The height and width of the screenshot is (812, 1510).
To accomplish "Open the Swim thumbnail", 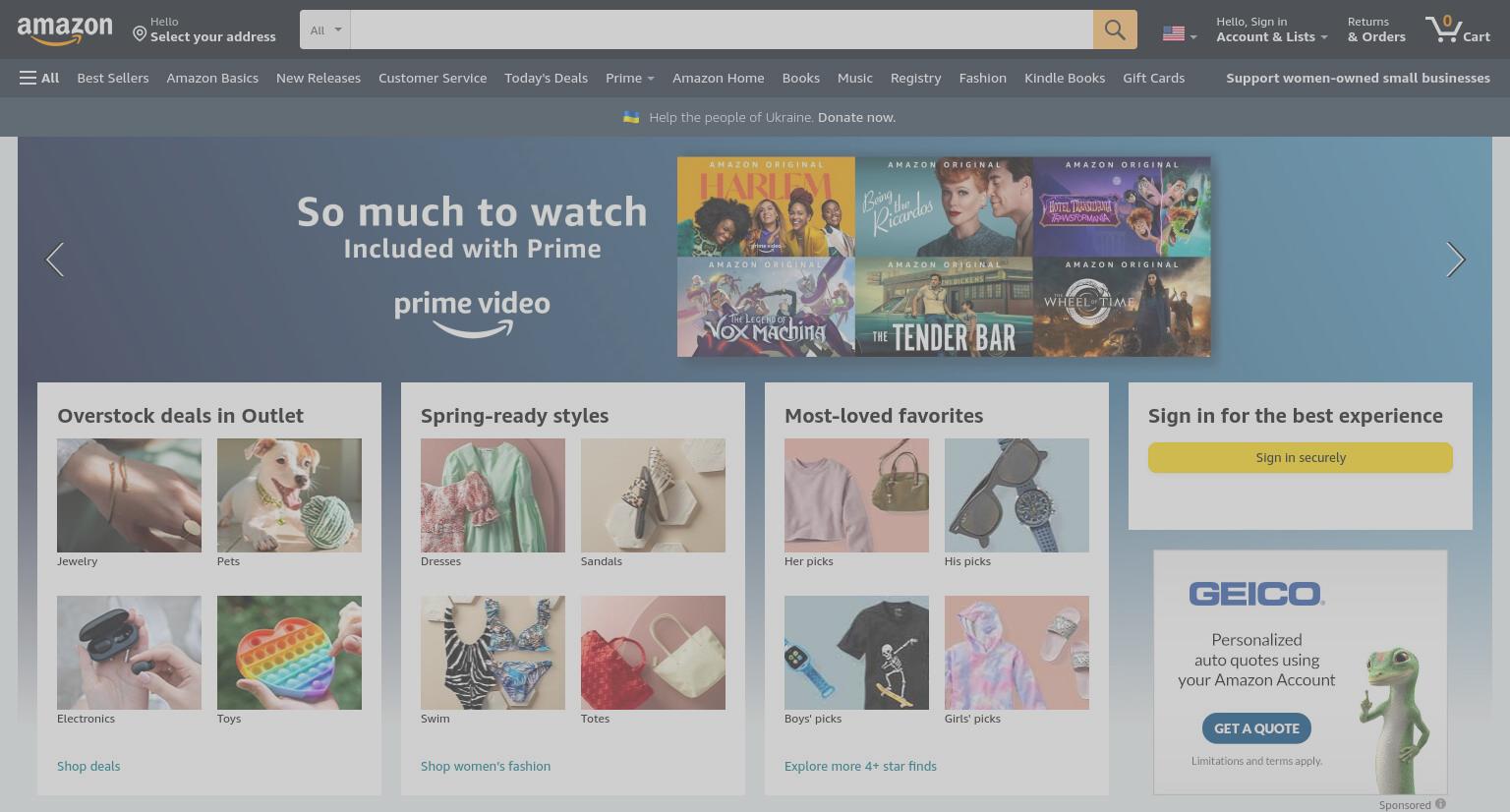I will tap(493, 652).
